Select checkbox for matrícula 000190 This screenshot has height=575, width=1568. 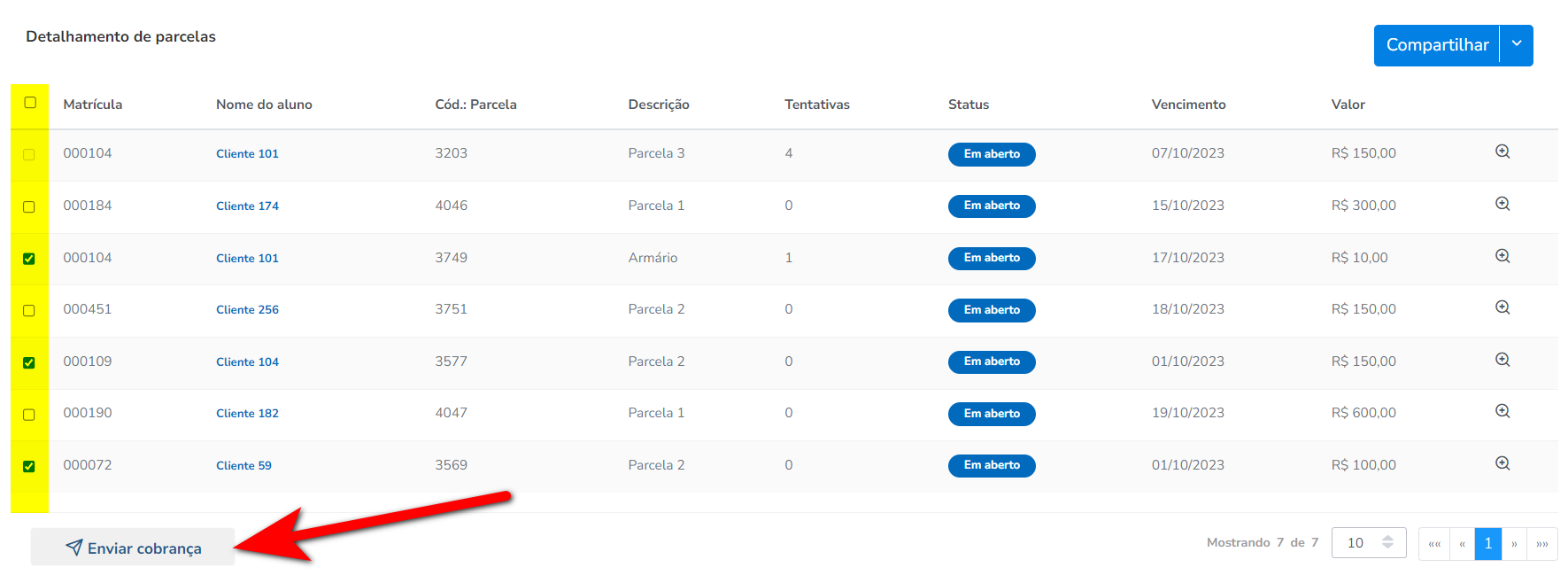pos(29,415)
